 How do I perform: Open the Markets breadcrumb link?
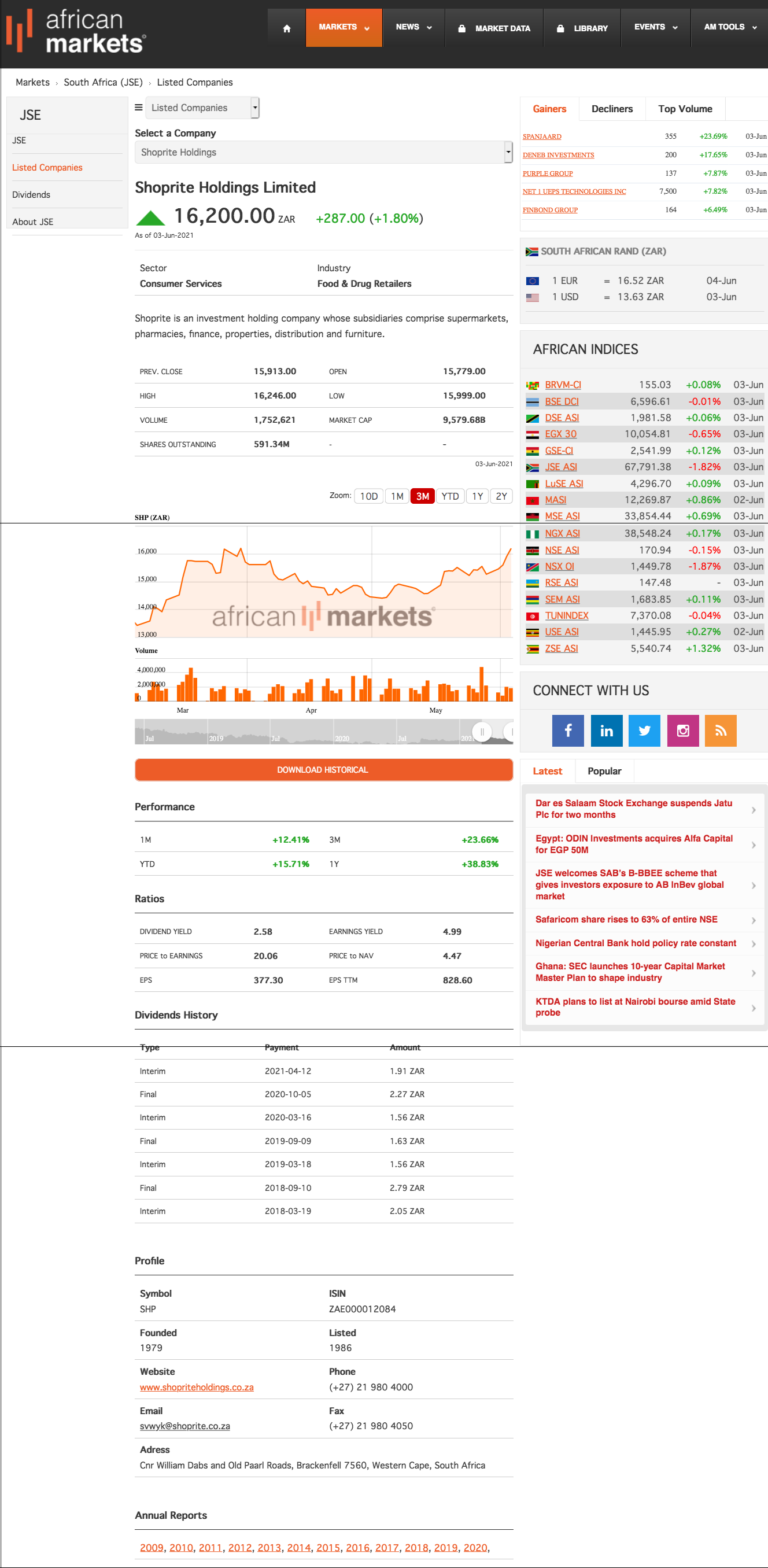(x=33, y=82)
